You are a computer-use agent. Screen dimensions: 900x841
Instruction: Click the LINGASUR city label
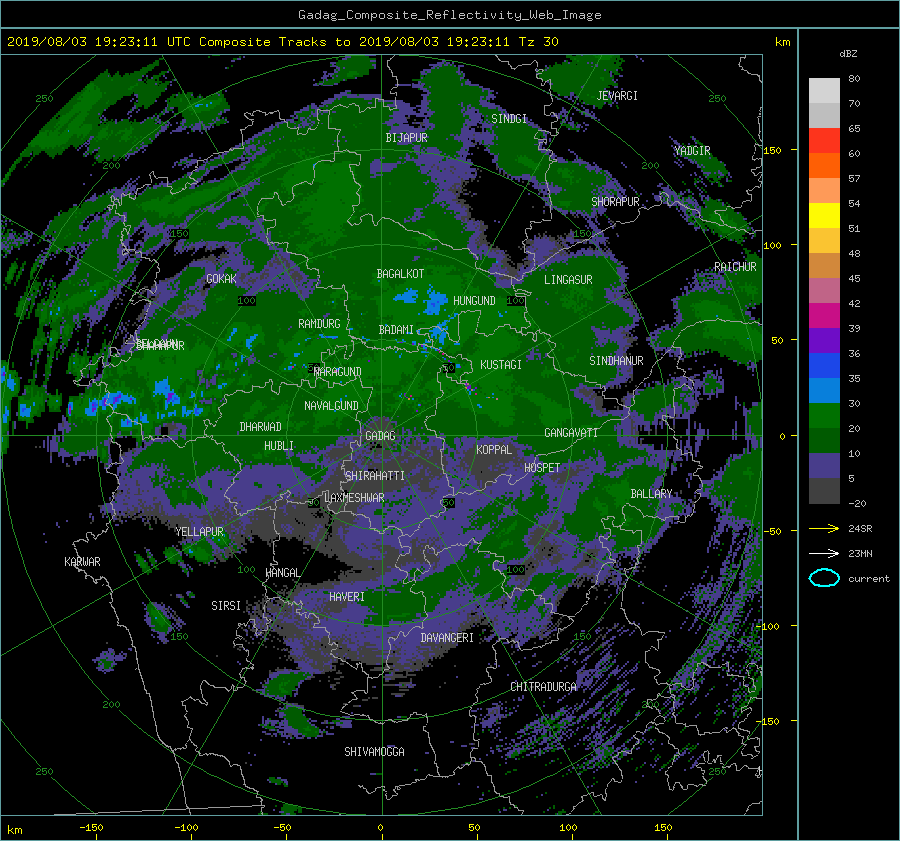pos(568,280)
